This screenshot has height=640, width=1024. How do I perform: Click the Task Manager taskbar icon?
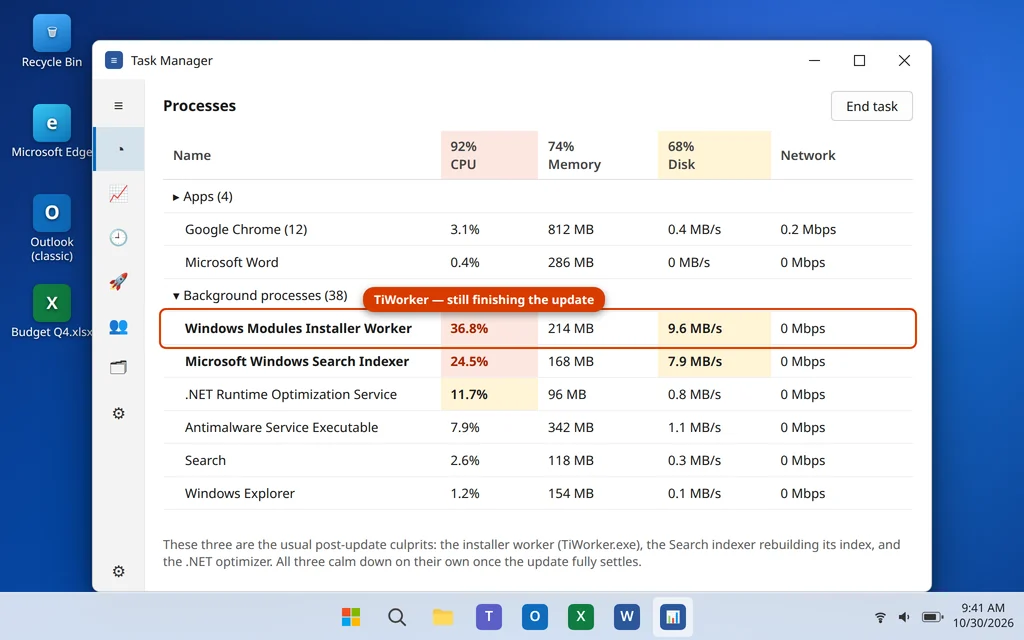[x=673, y=616]
